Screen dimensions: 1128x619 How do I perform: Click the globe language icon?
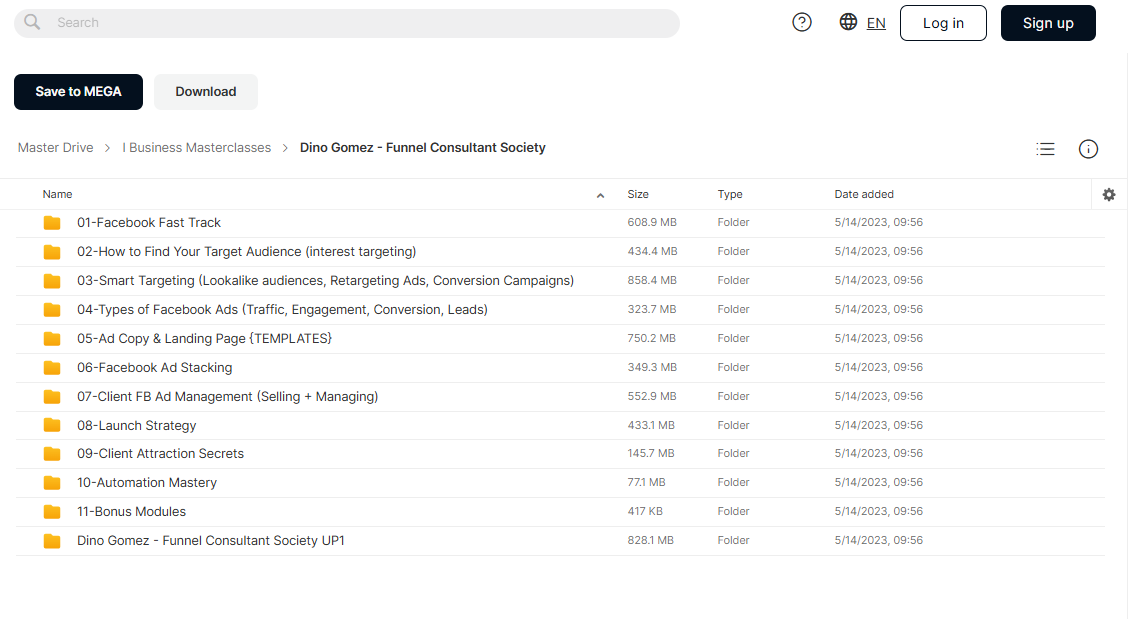point(848,22)
